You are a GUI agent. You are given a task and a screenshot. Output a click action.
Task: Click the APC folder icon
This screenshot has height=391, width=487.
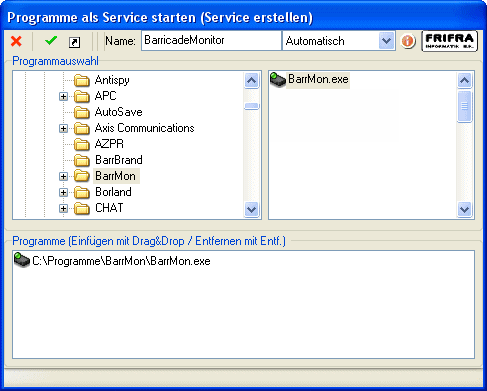click(x=82, y=96)
